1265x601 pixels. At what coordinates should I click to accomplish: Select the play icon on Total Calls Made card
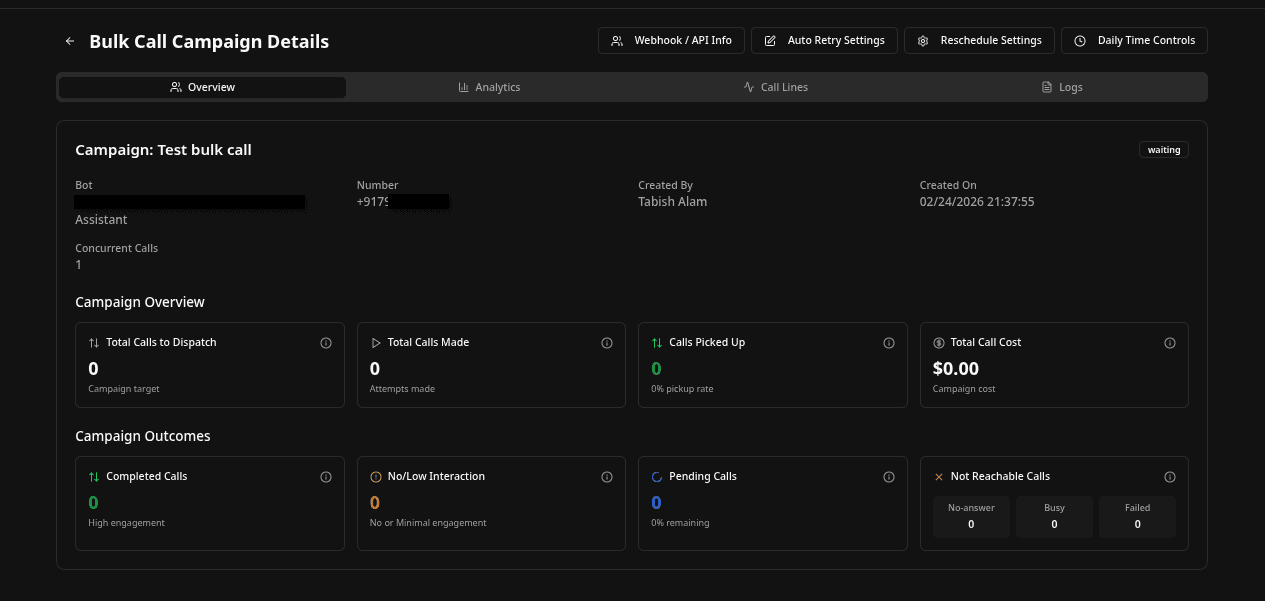tap(375, 342)
